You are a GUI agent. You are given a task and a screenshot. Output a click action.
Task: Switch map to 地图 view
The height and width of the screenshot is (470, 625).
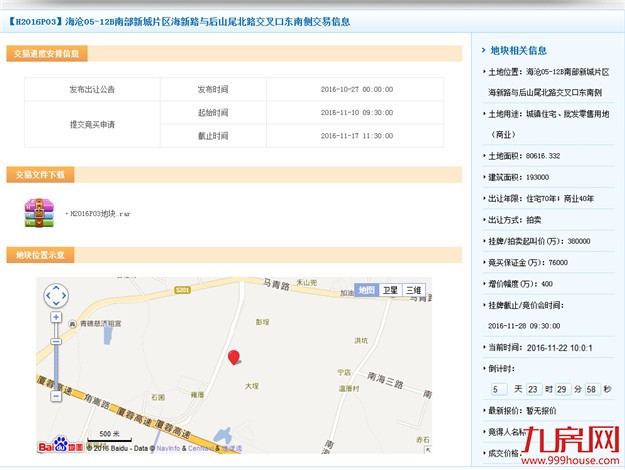366,290
